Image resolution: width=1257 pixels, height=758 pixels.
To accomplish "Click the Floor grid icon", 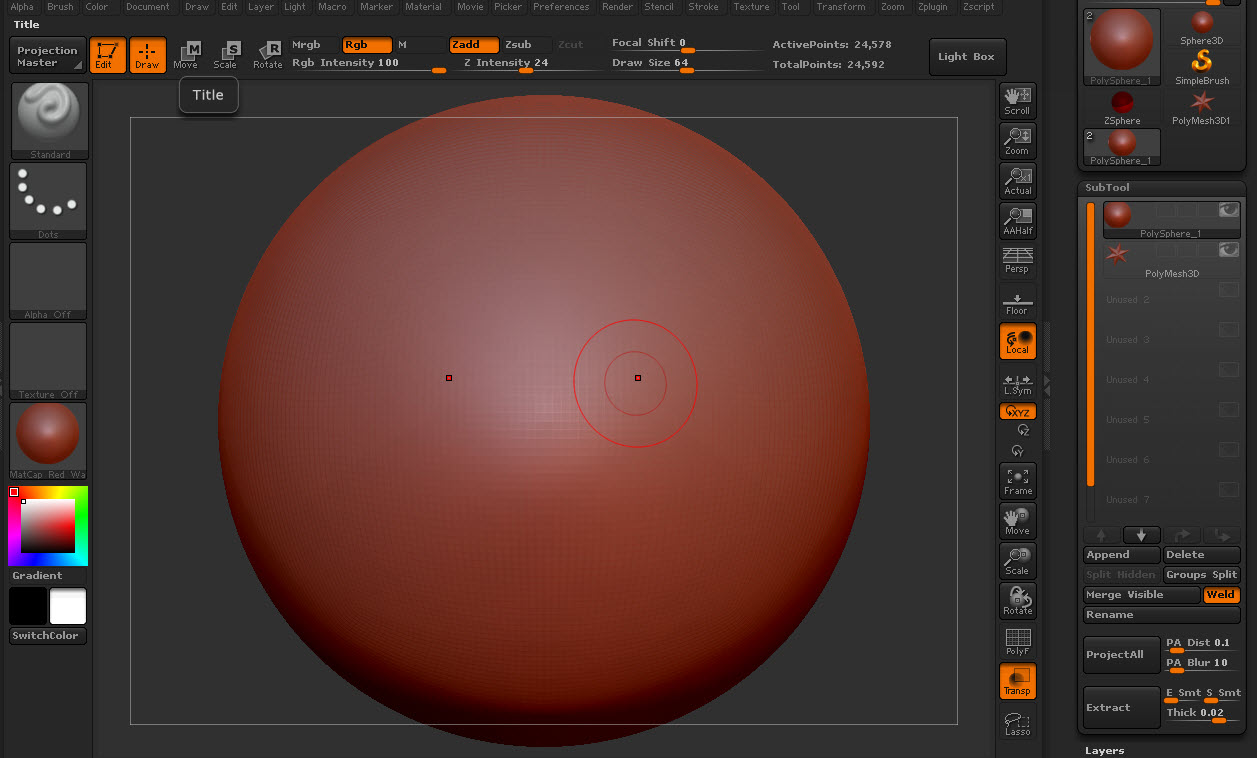I will [1017, 301].
